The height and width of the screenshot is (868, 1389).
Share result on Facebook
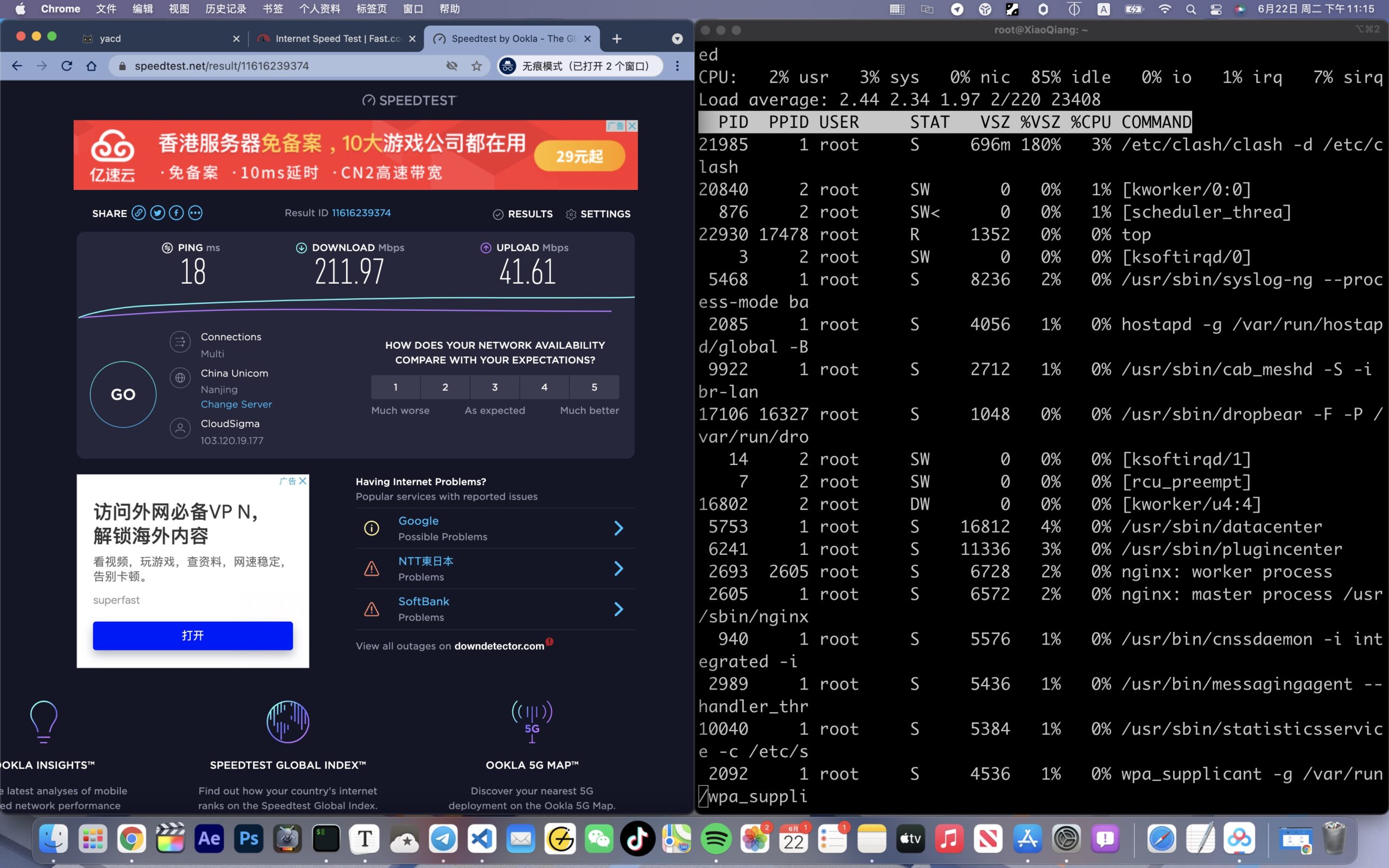[176, 213]
